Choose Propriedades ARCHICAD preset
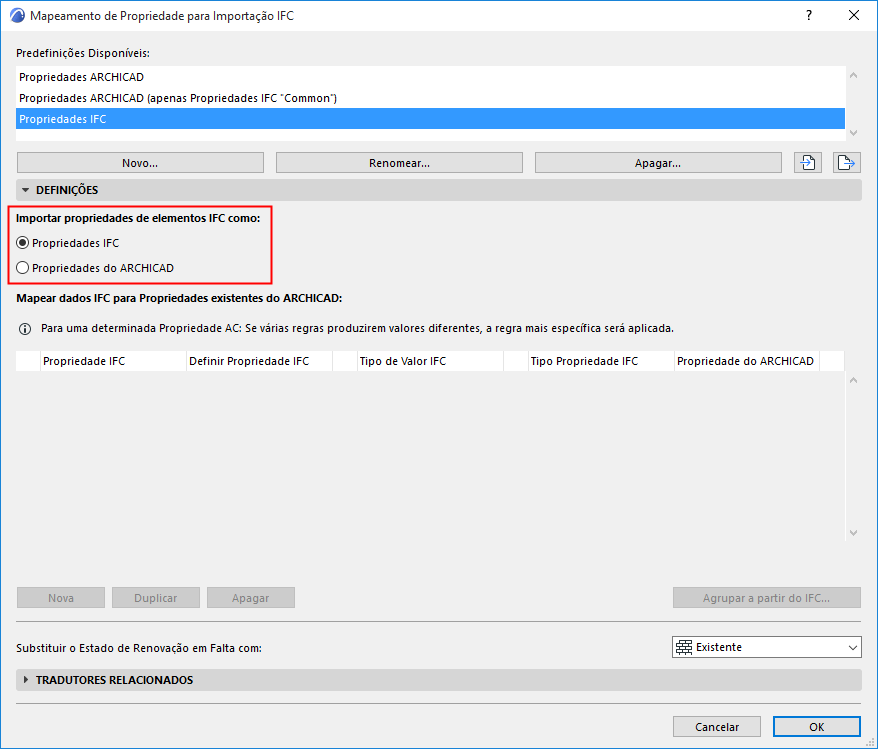Viewport: 878px width, 749px height. click(x=430, y=77)
